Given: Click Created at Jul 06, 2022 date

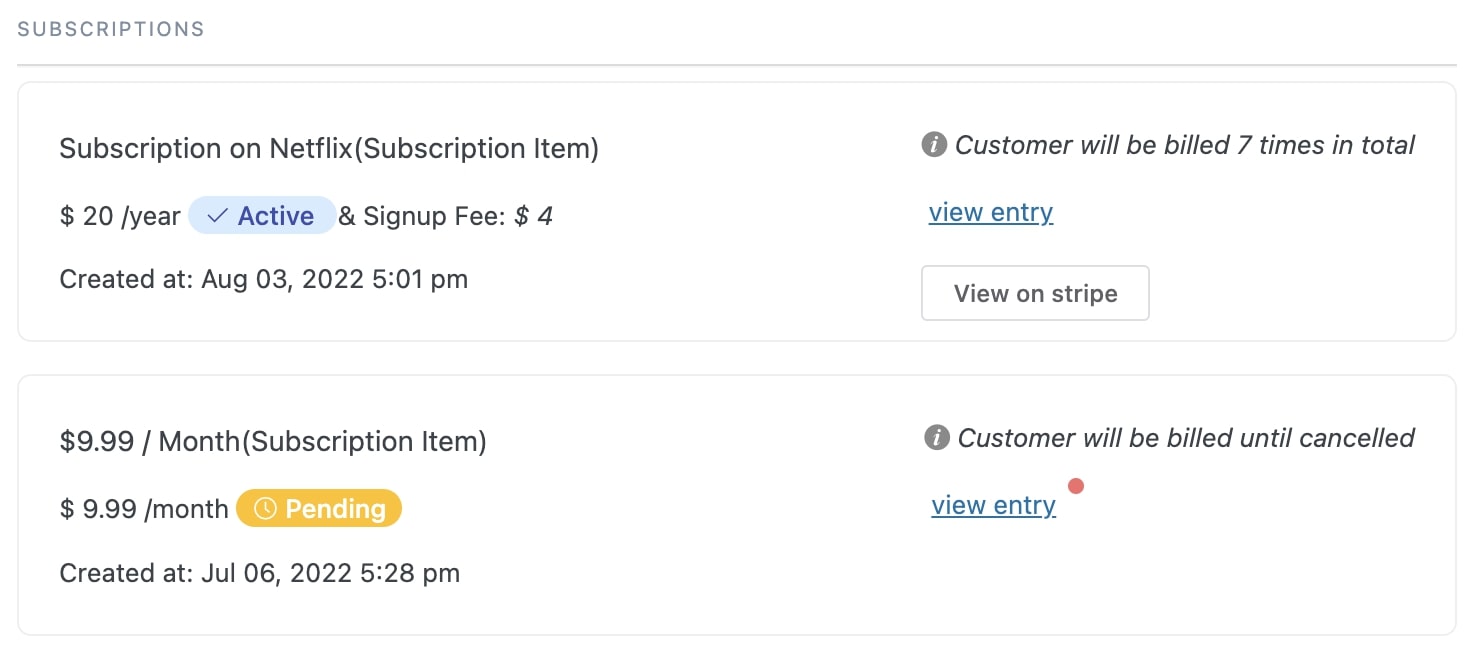Looking at the screenshot, I should click(260, 573).
